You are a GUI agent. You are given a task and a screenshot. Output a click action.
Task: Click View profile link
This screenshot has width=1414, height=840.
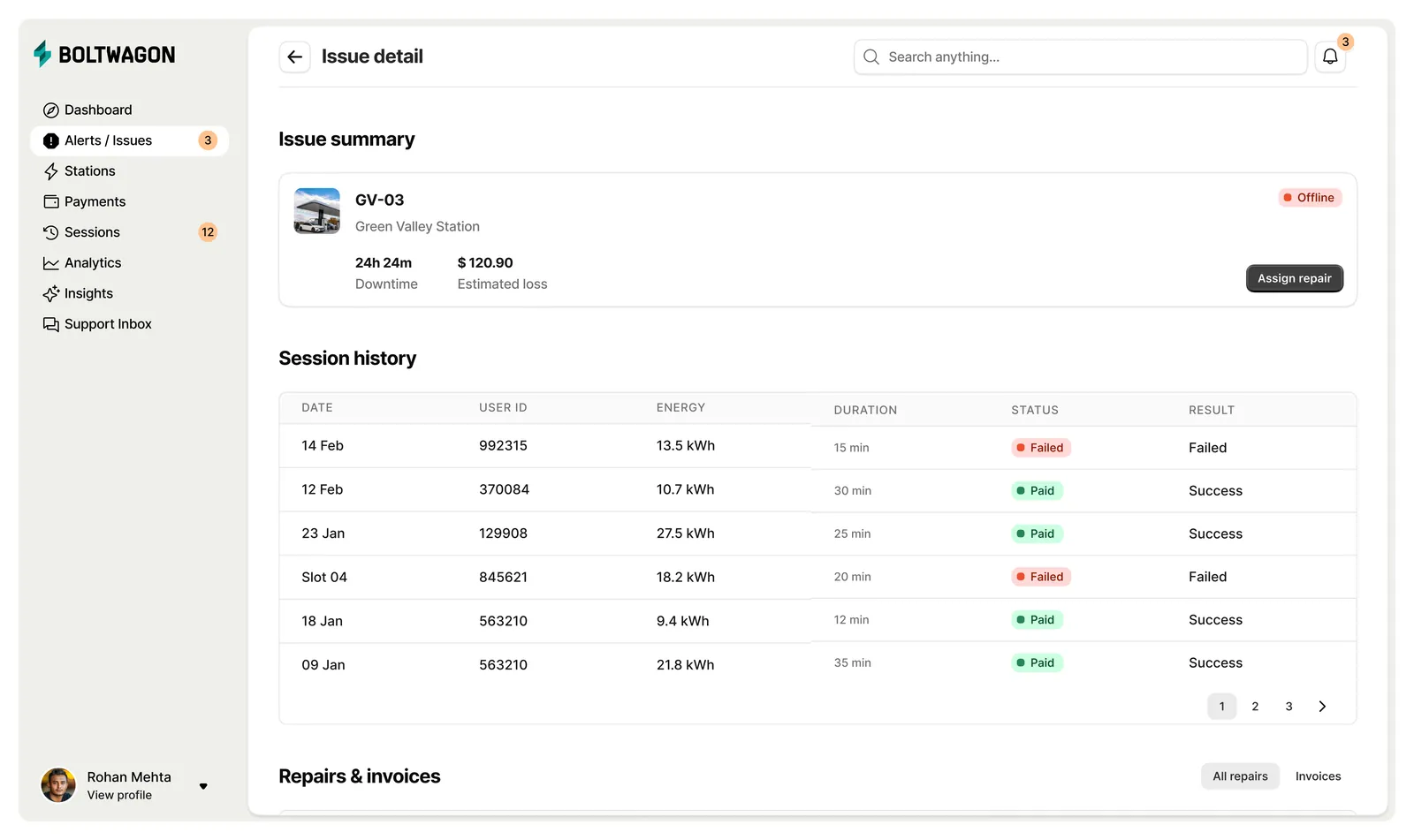[x=119, y=796]
